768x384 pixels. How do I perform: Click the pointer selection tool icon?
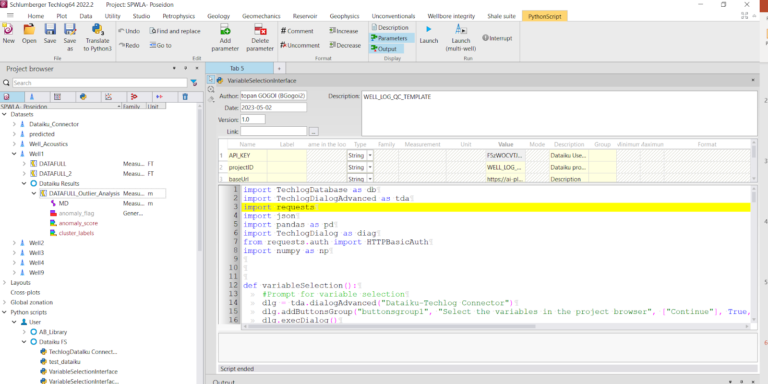click(211, 79)
